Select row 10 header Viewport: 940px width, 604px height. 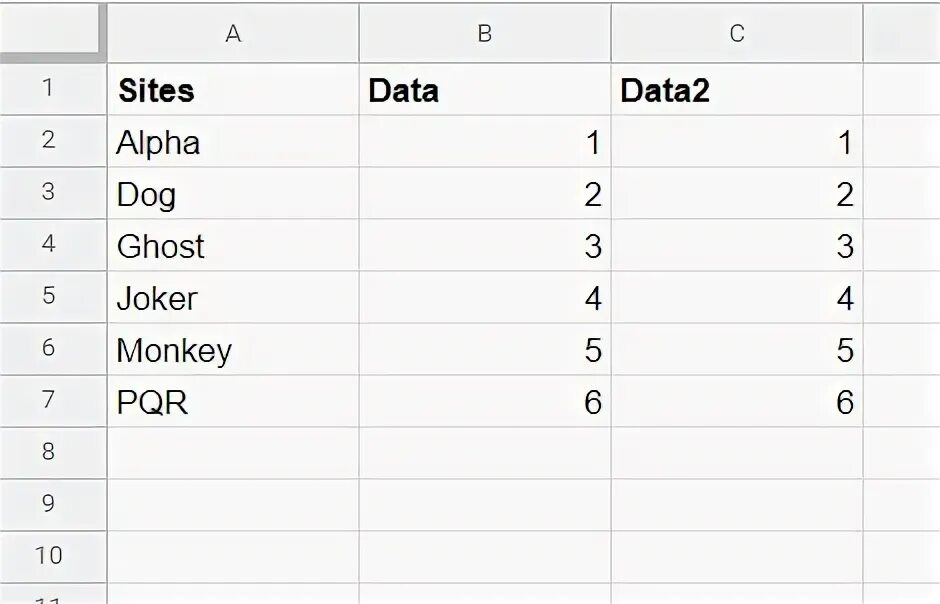pyautogui.click(x=48, y=556)
